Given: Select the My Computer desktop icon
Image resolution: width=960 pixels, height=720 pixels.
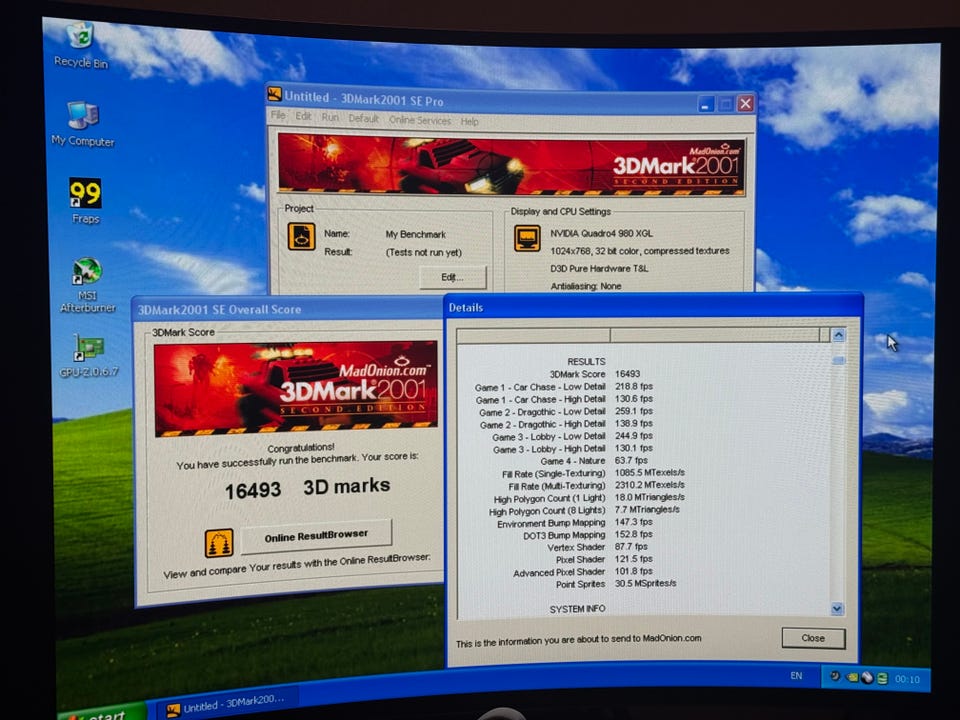Looking at the screenshot, I should tap(83, 124).
